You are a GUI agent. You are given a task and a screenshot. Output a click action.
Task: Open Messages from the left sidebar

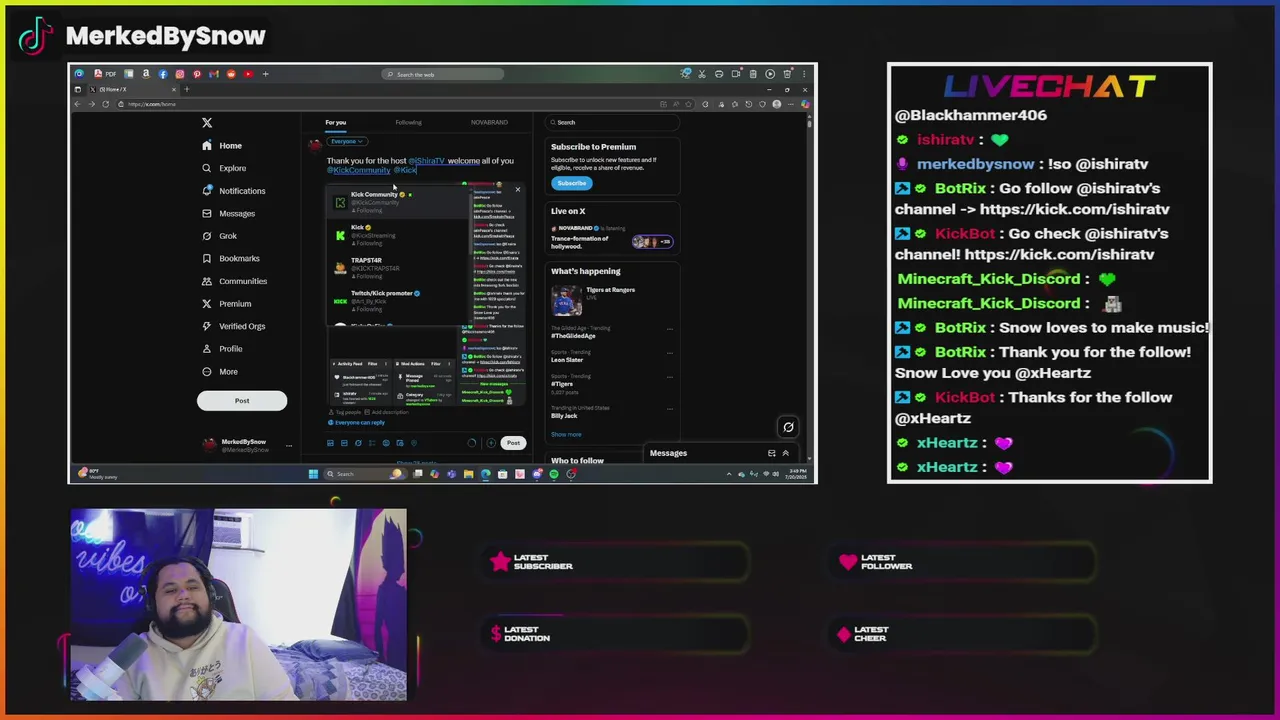pyautogui.click(x=228, y=213)
